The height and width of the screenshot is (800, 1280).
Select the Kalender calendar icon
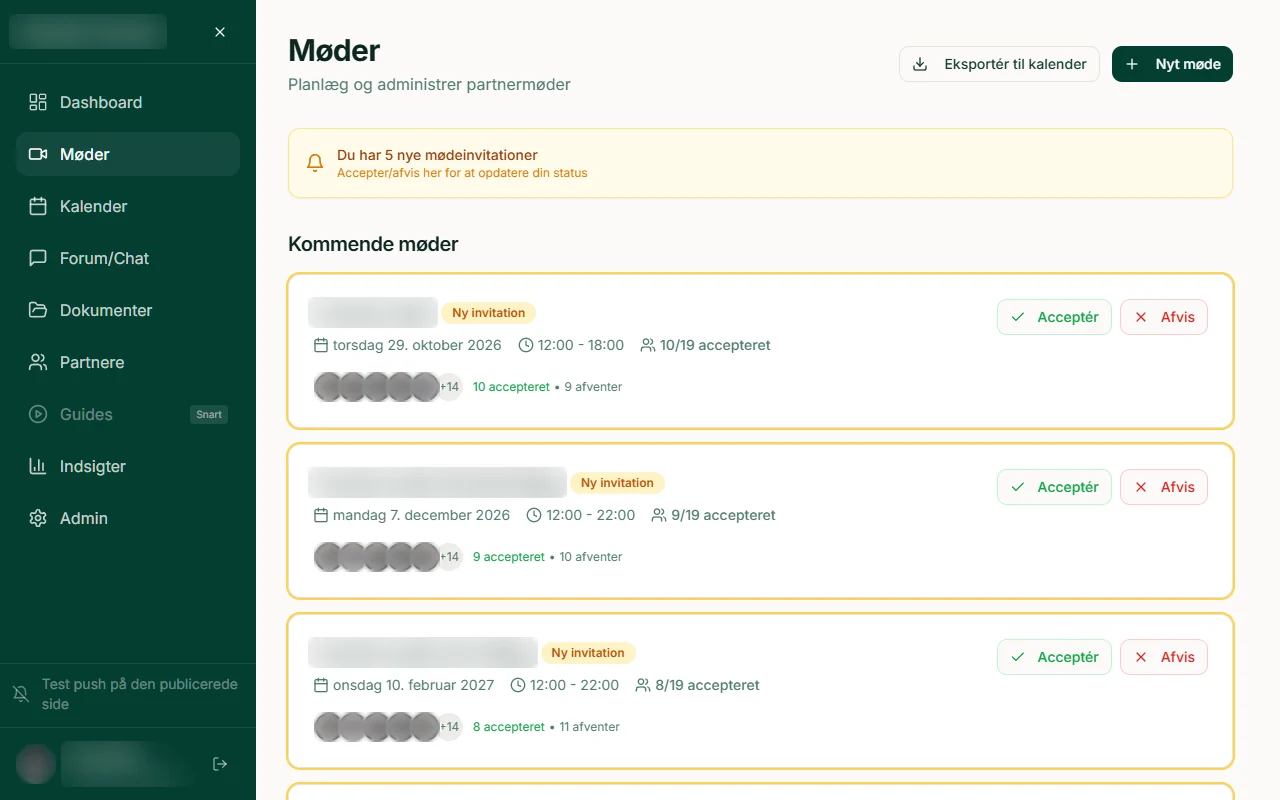(x=38, y=206)
